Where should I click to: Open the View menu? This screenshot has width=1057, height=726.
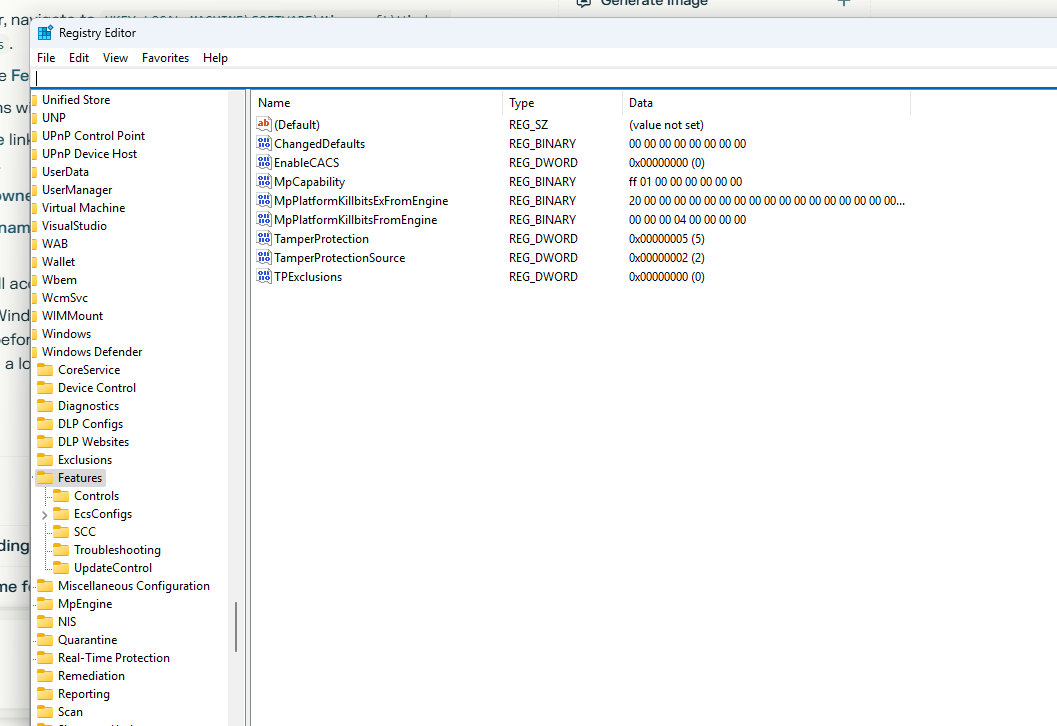point(115,58)
